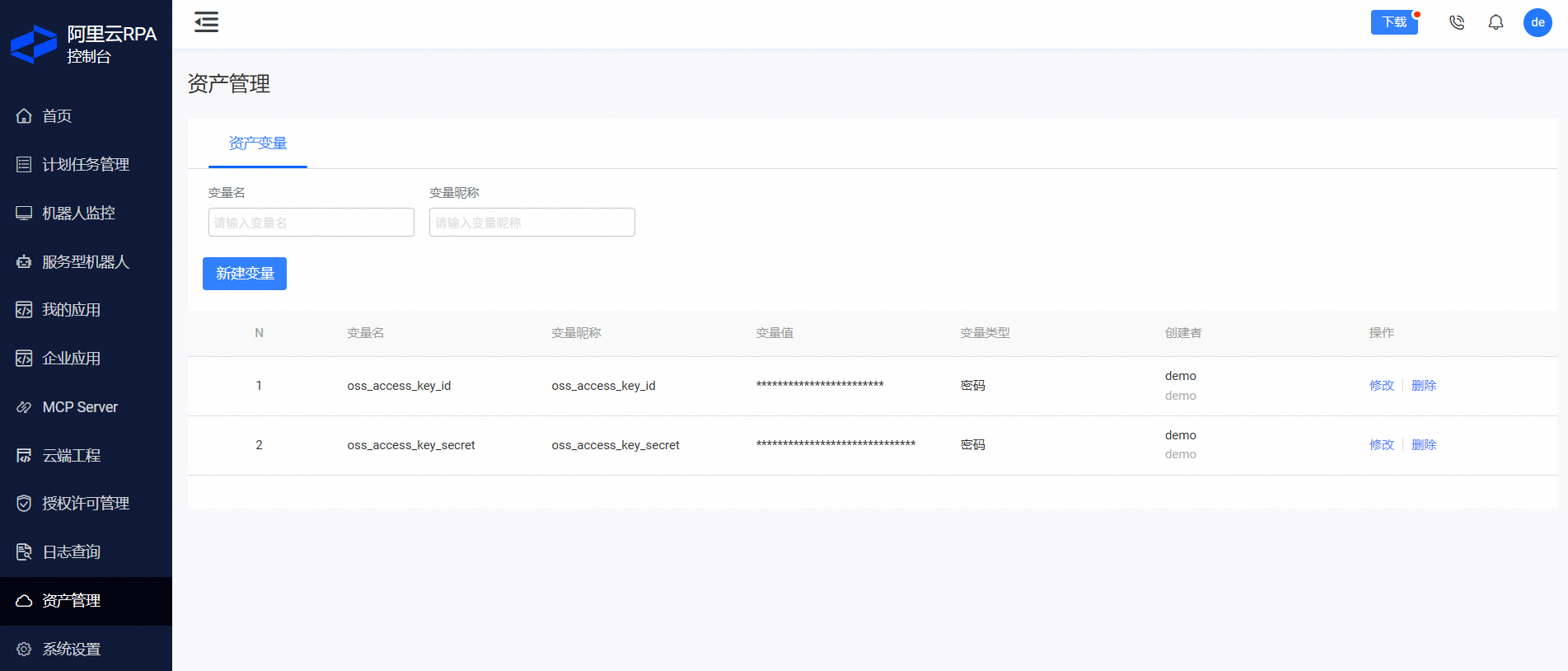Click the 变量值 column header

pyautogui.click(x=775, y=333)
